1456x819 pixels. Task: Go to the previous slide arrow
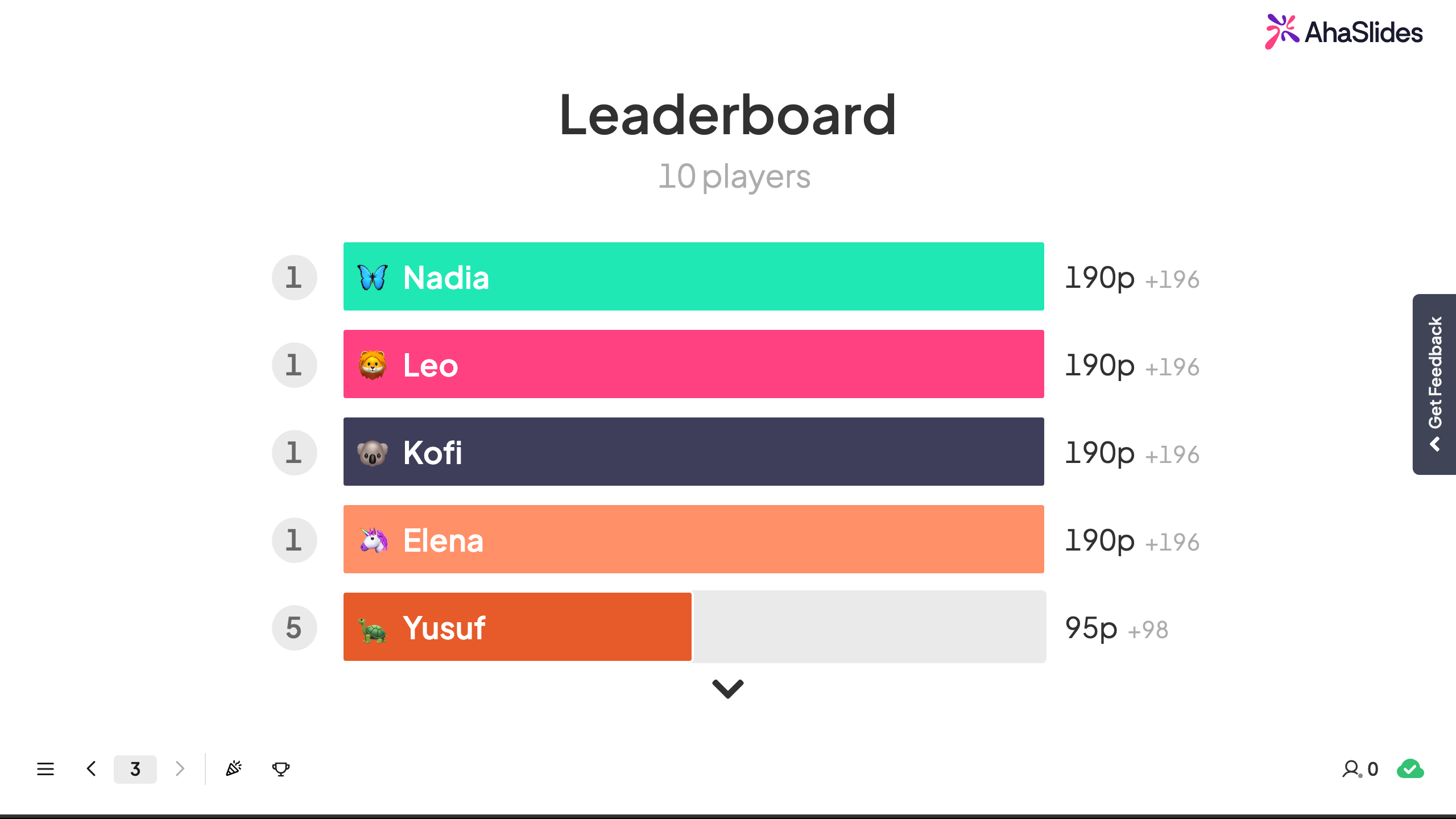point(91,769)
